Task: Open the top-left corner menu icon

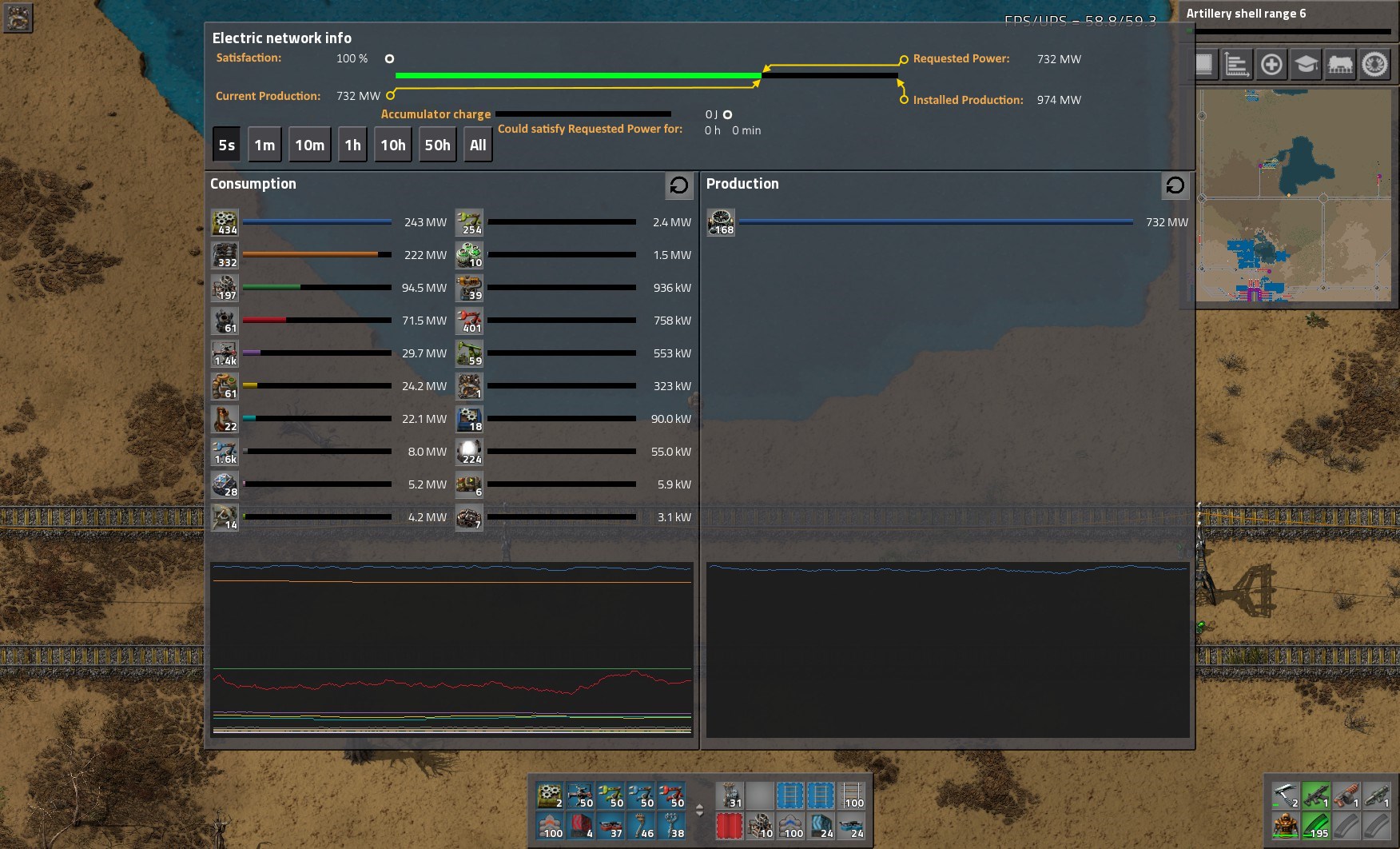Action: pos(18,18)
